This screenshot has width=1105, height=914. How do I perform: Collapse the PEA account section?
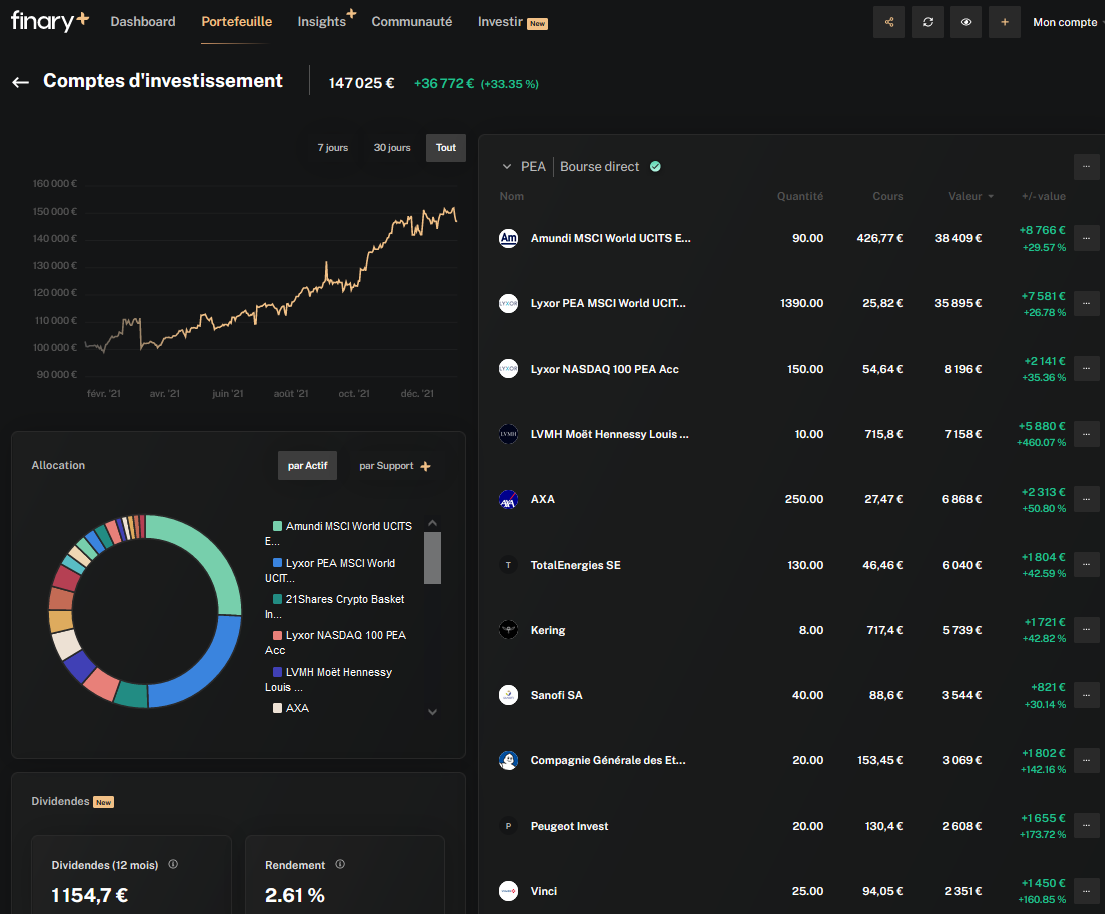507,167
